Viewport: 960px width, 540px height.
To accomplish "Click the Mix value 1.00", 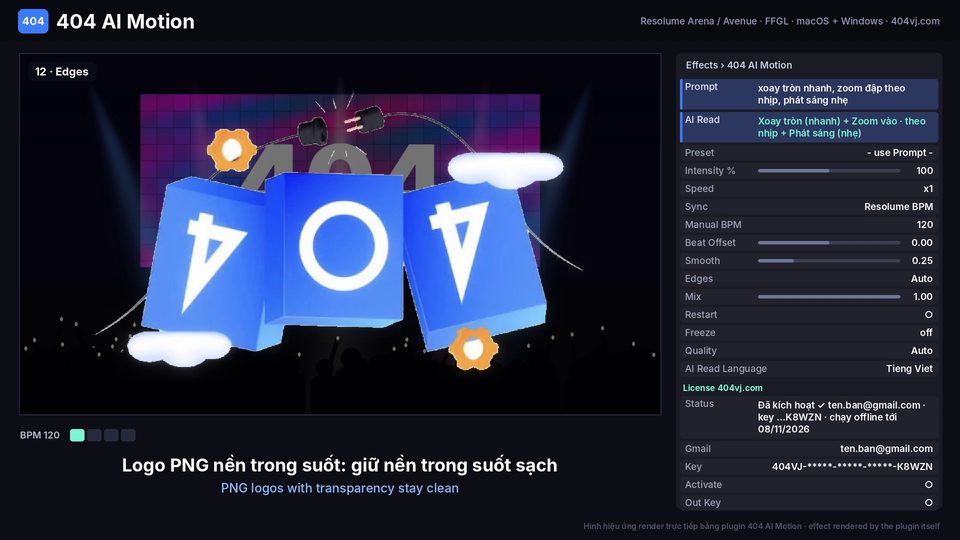I will pos(923,297).
